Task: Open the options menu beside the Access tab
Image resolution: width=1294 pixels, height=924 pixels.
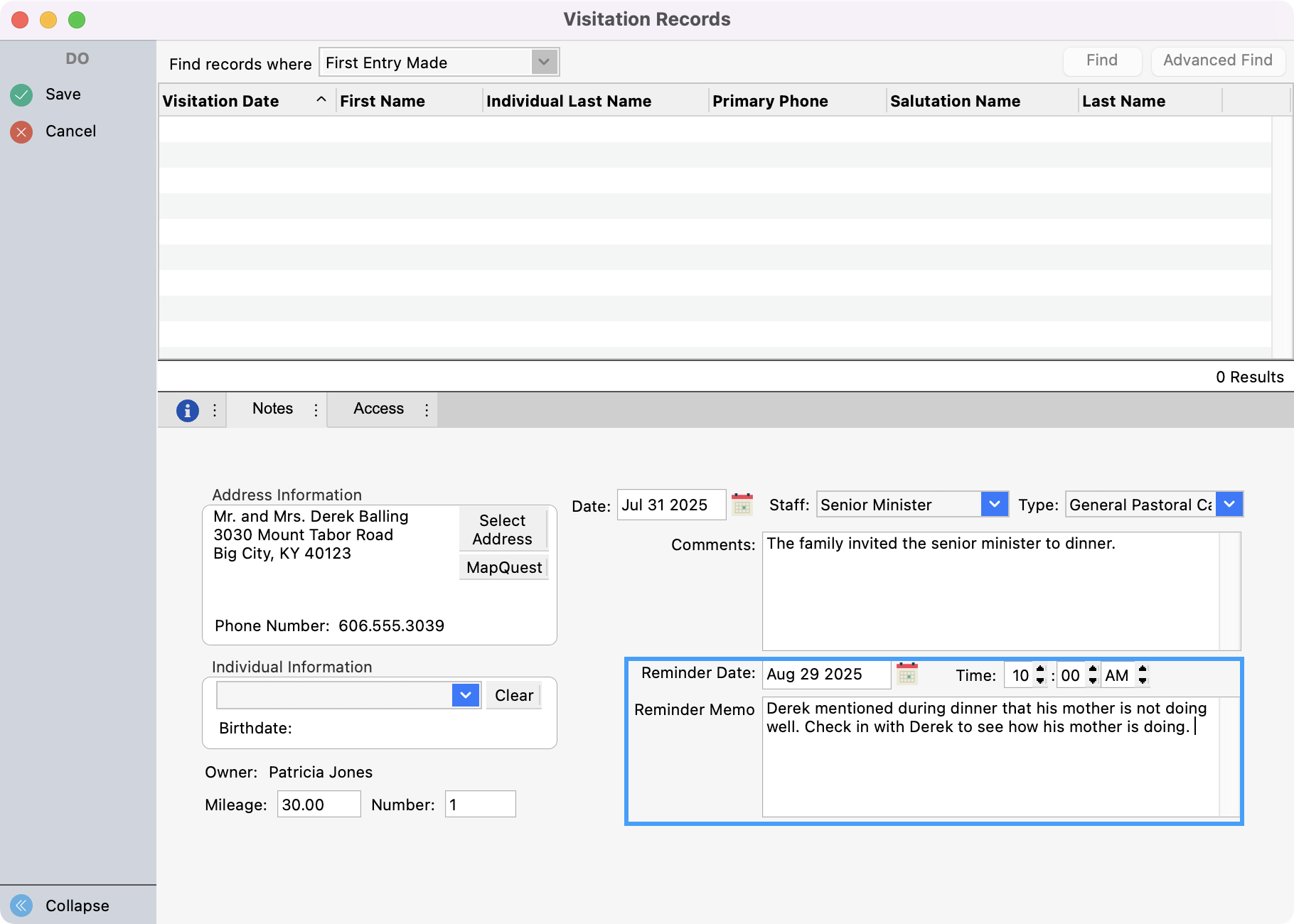Action: click(425, 409)
